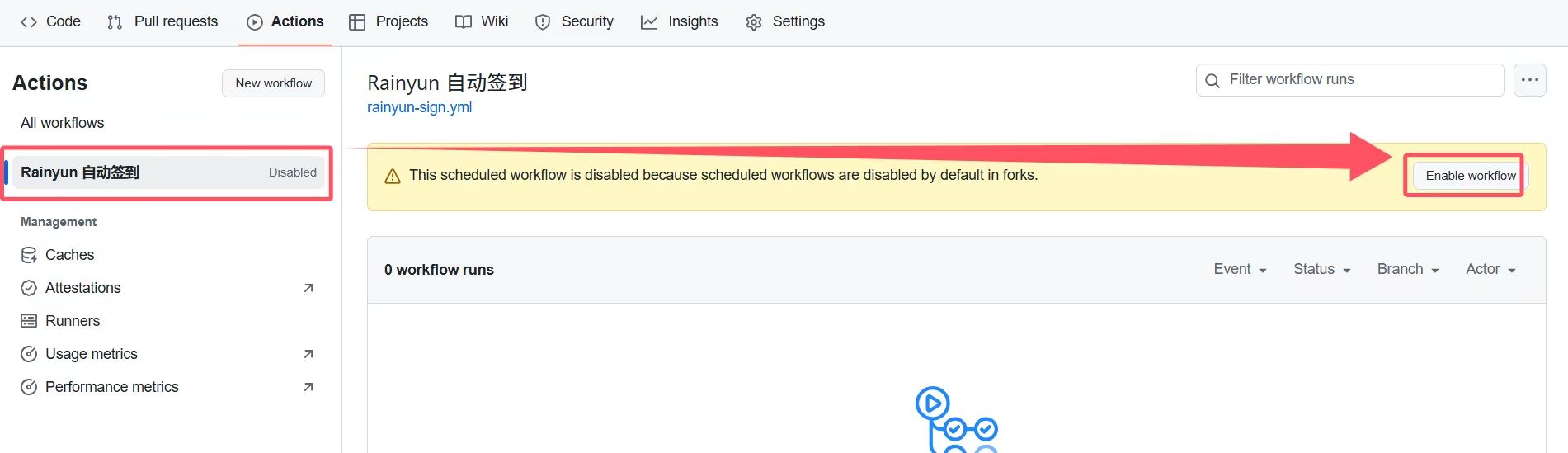This screenshot has width=1568, height=453.
Task: Enable the disabled scheduled workflow
Action: 1470,176
